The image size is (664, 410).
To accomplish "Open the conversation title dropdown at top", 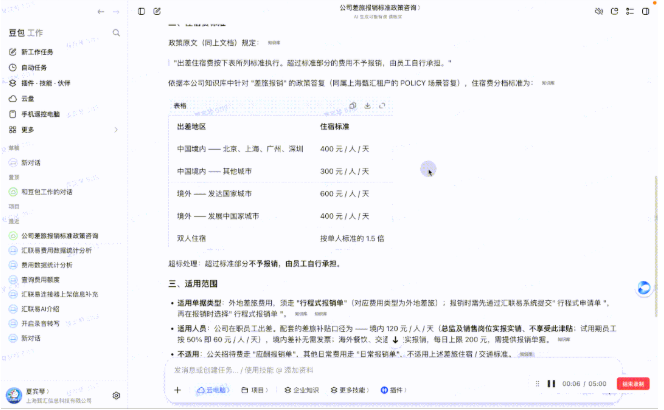I will tap(379, 8).
